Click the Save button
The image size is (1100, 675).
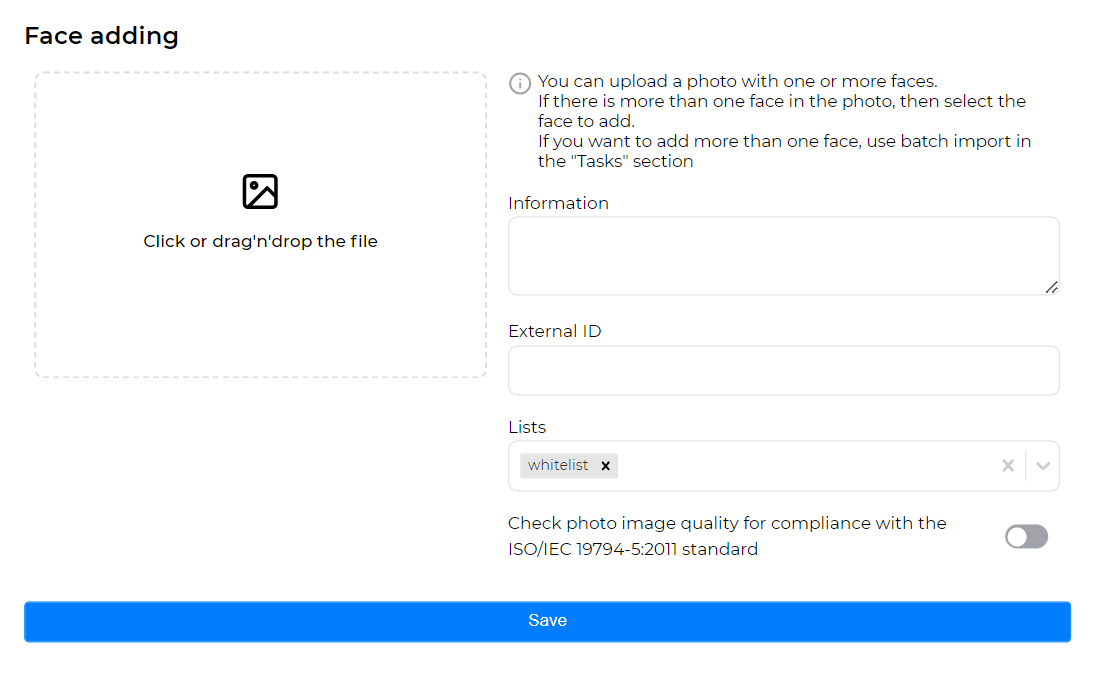(548, 621)
